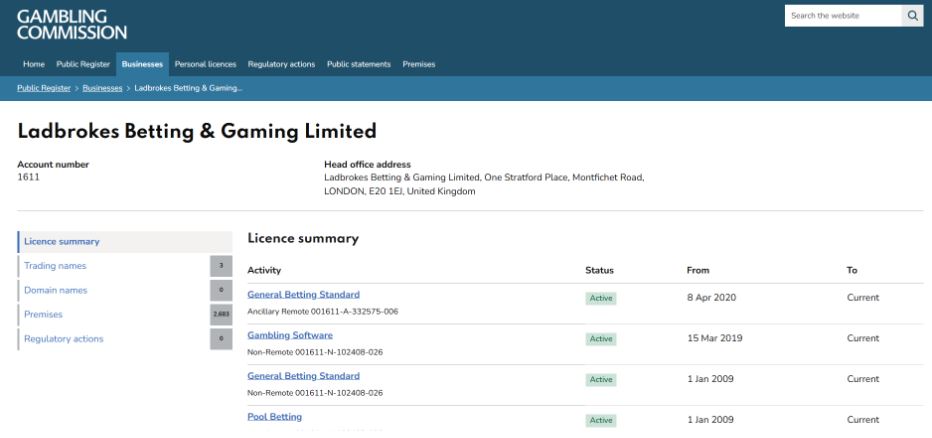Click the search magnifier icon button
The height and width of the screenshot is (438, 932).
click(912, 16)
